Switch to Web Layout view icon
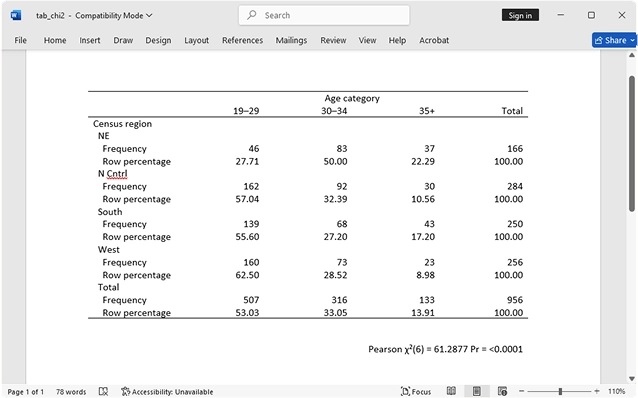The image size is (638, 398). 502,391
